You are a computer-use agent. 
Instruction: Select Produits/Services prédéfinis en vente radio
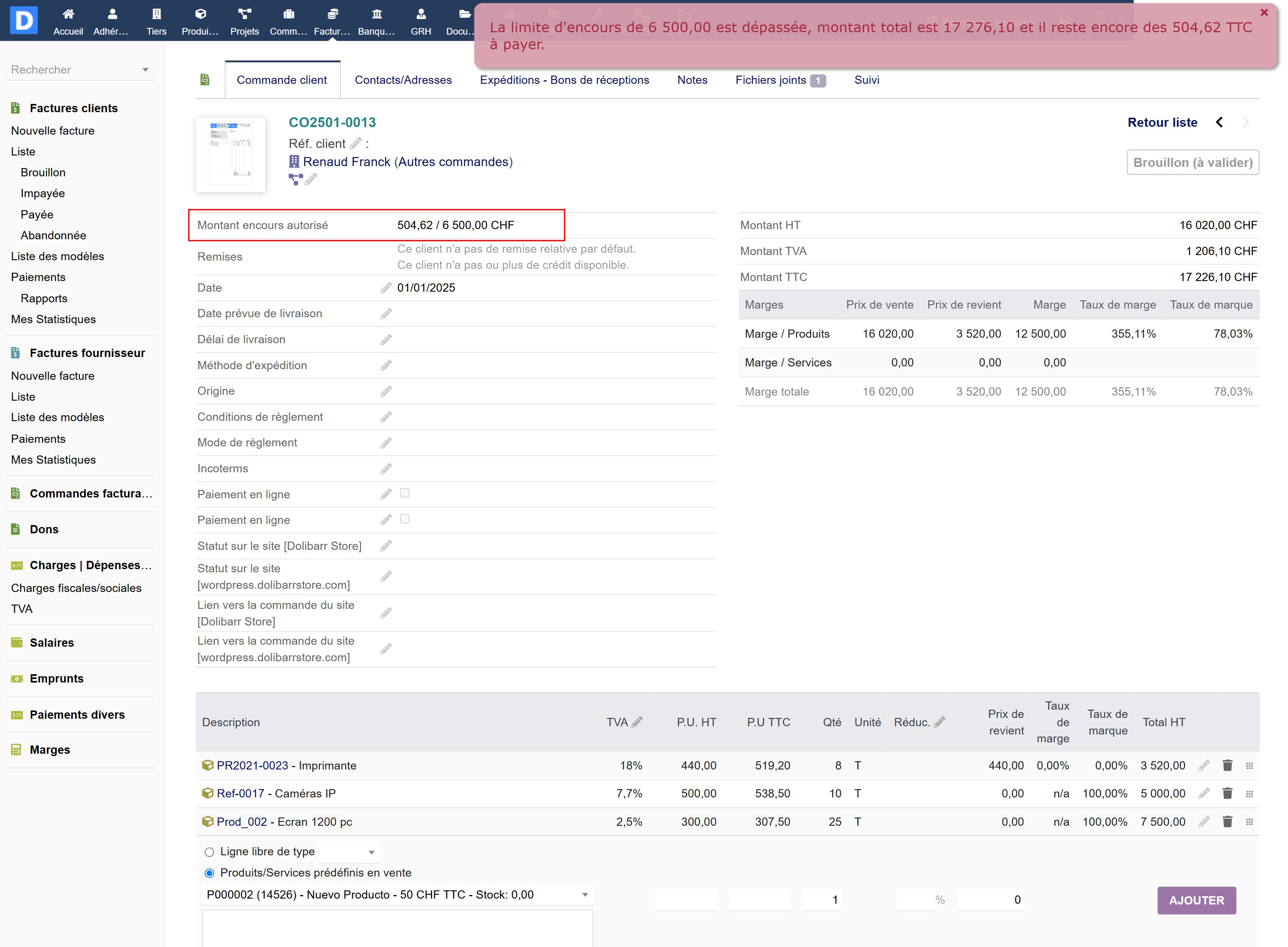pos(209,873)
